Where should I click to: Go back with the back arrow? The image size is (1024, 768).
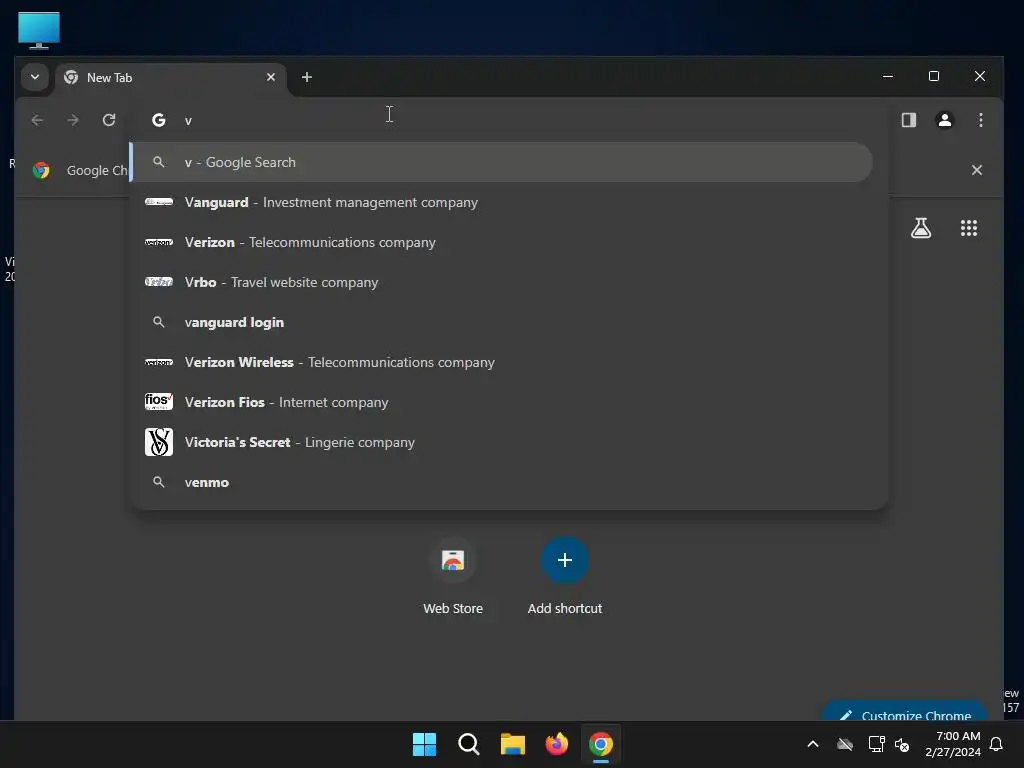tap(37, 120)
